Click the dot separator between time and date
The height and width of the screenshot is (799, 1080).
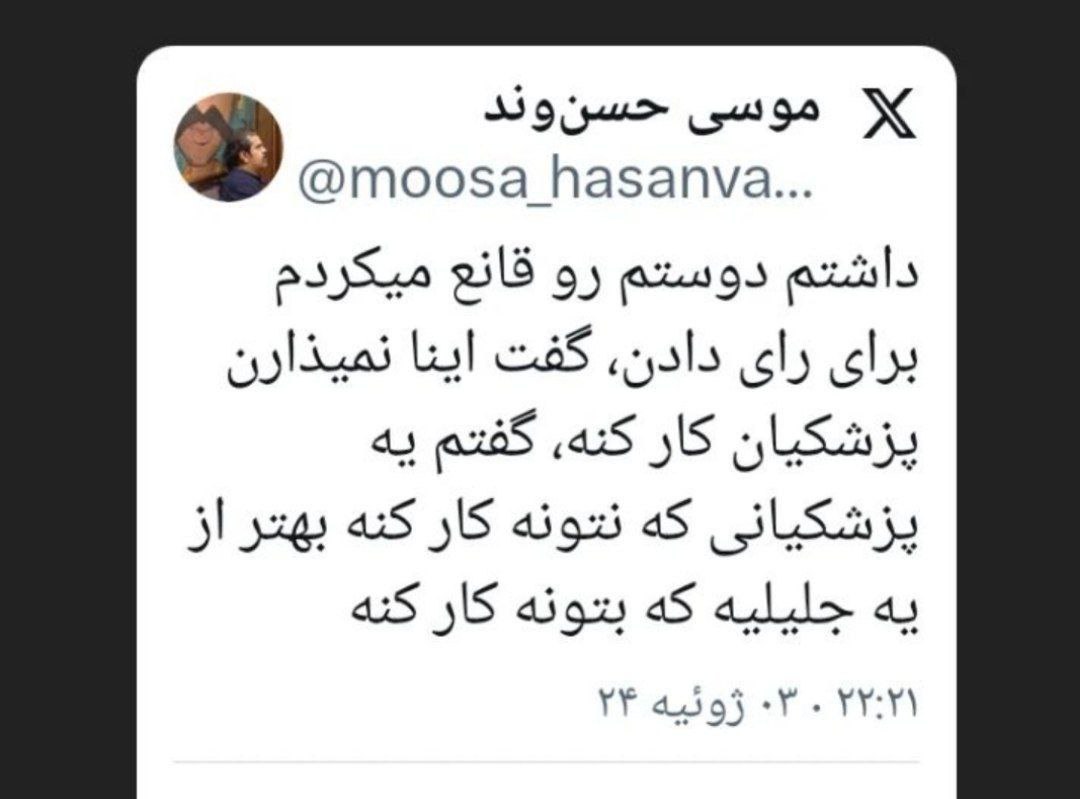click(x=820, y=707)
